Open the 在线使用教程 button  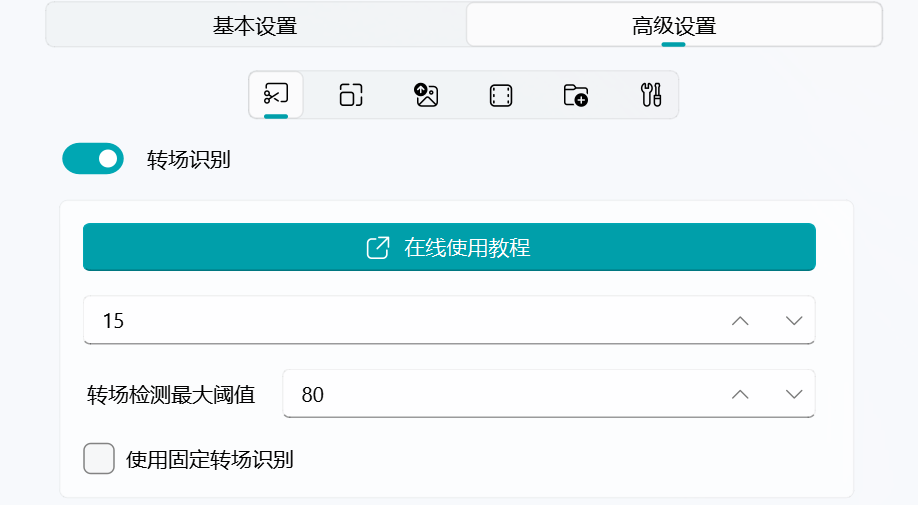(x=449, y=247)
